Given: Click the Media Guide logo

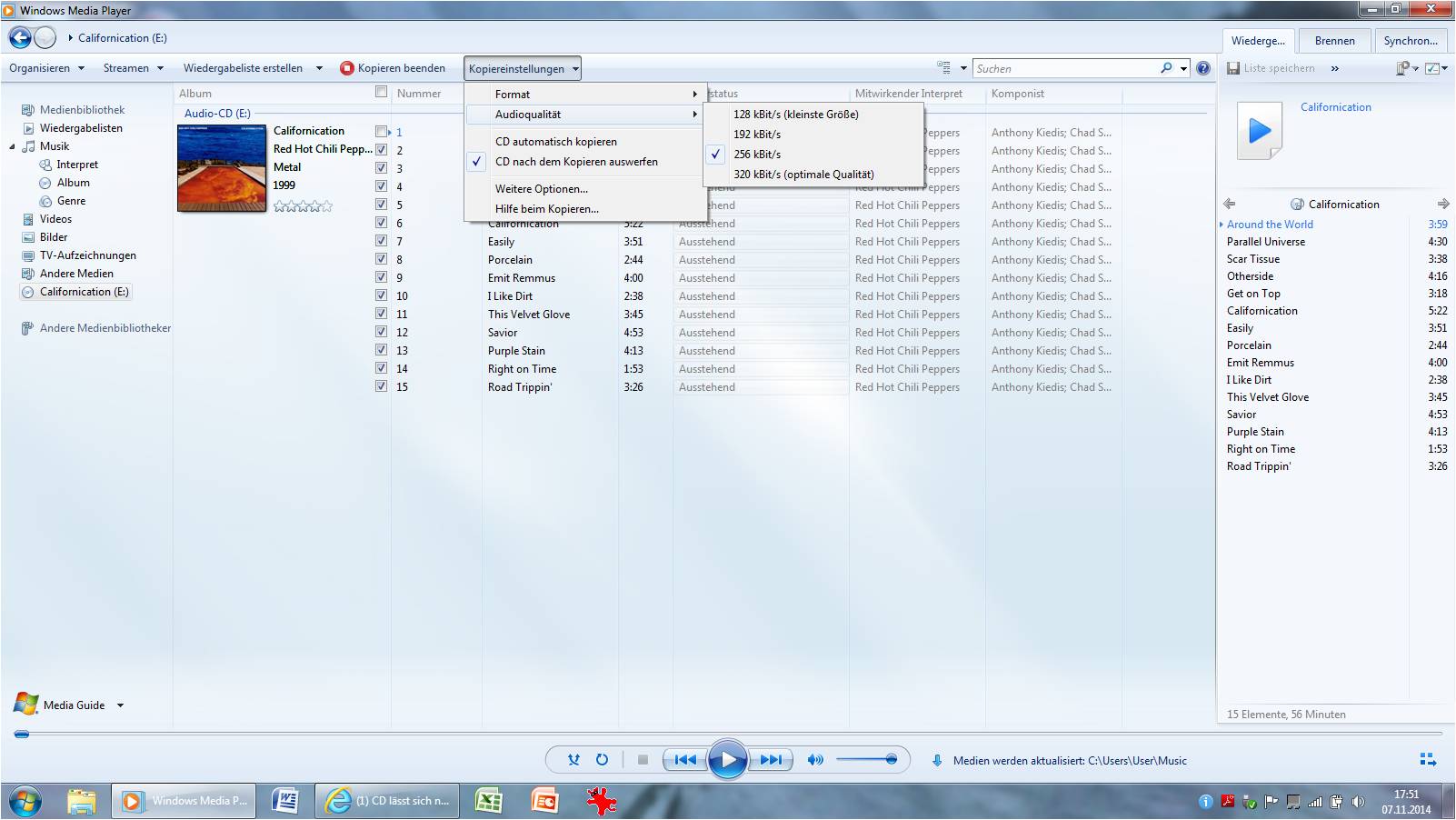Looking at the screenshot, I should (x=26, y=704).
